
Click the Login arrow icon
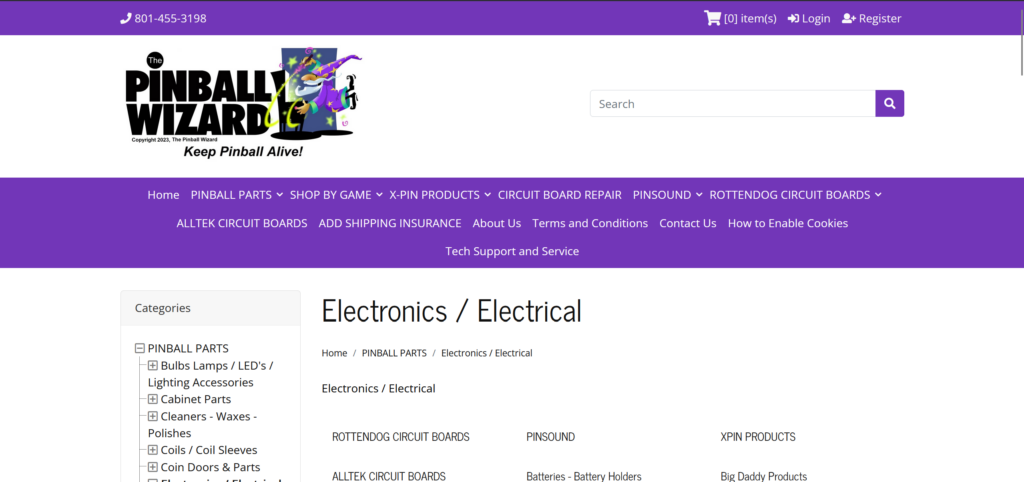coord(793,18)
